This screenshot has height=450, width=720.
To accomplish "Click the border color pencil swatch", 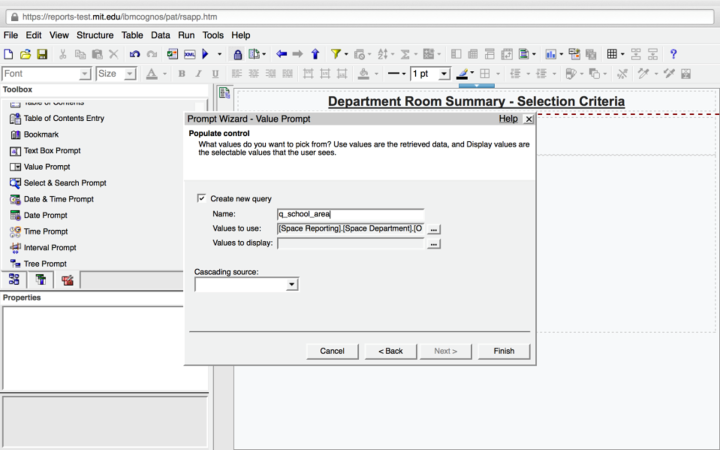I will click(464, 74).
